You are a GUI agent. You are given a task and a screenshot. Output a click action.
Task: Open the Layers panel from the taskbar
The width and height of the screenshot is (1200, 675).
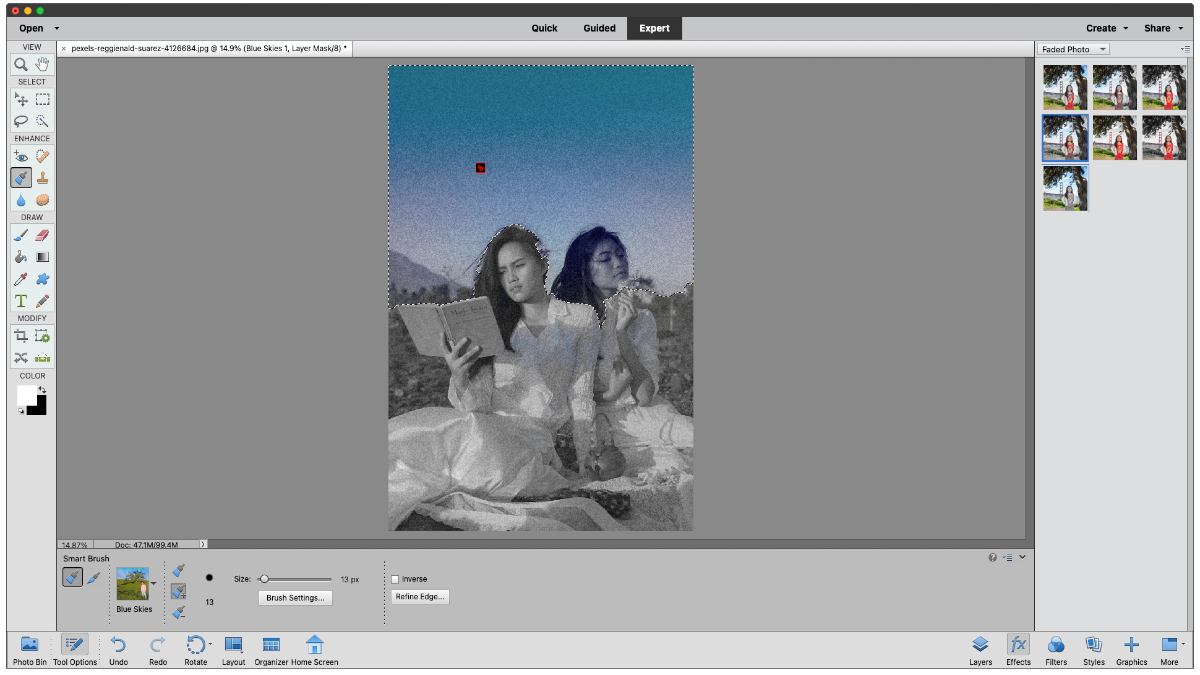(x=980, y=648)
